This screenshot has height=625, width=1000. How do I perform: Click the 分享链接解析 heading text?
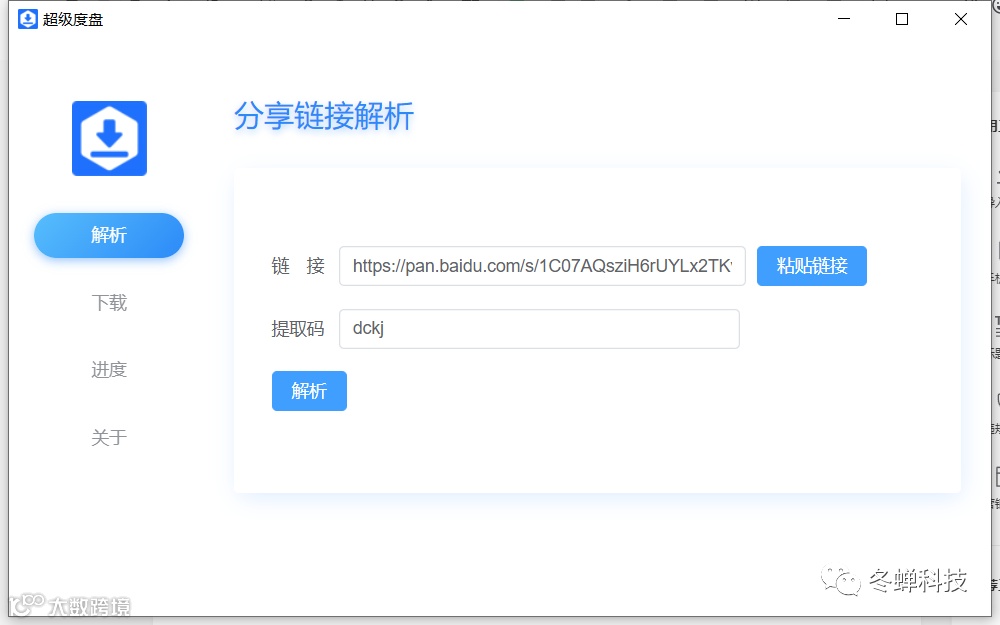(324, 116)
